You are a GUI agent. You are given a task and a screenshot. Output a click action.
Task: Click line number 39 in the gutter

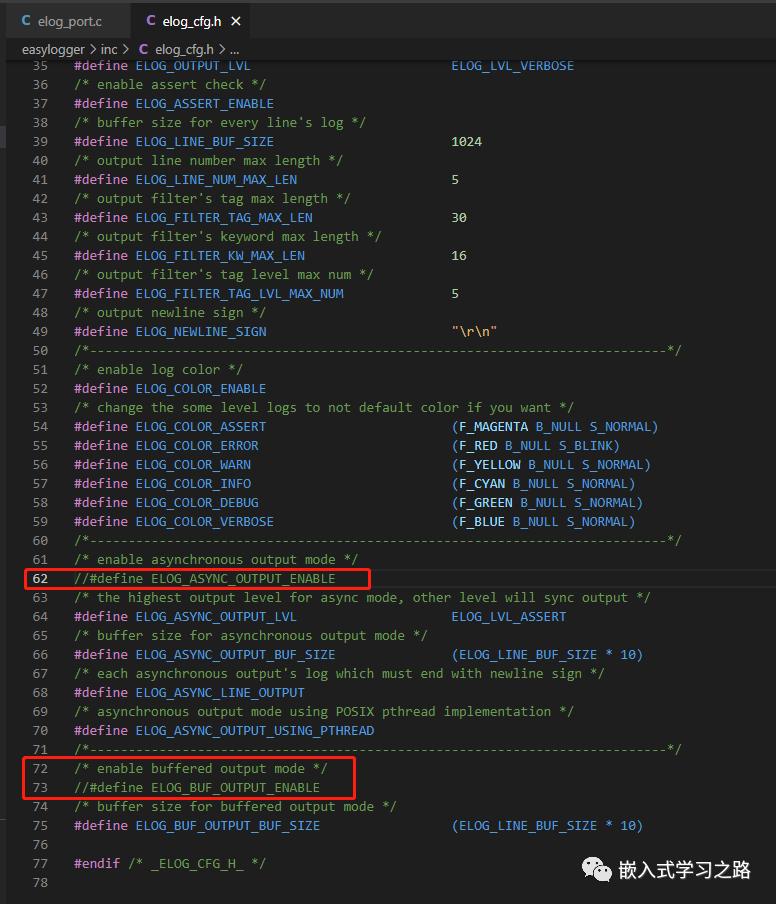[x=40, y=141]
